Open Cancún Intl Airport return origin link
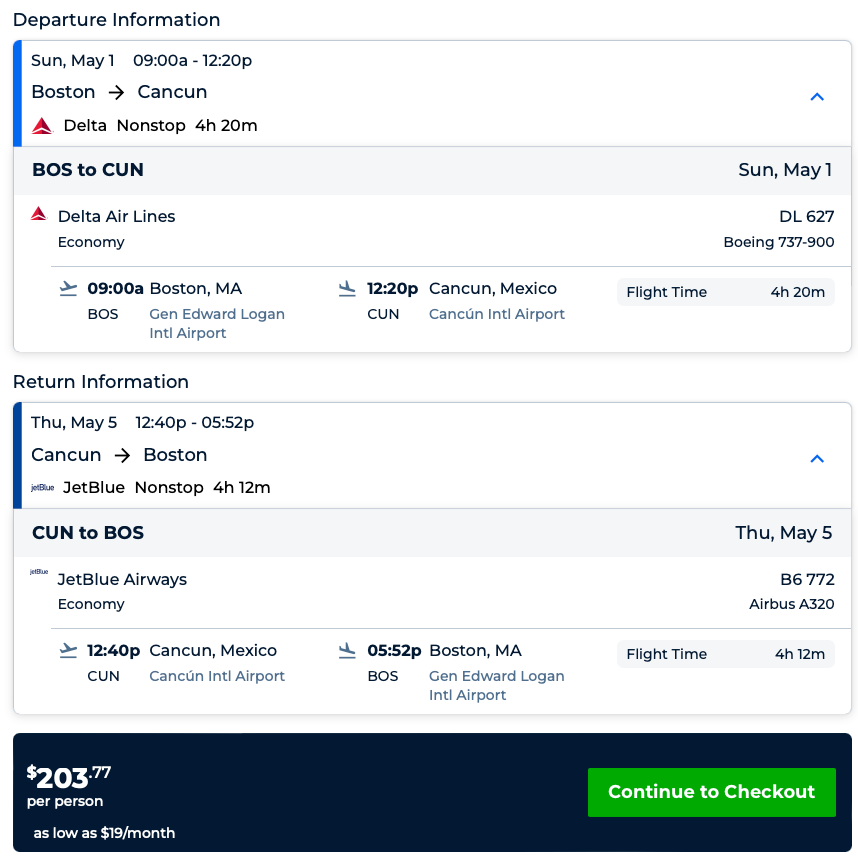This screenshot has width=858, height=858. click(217, 676)
